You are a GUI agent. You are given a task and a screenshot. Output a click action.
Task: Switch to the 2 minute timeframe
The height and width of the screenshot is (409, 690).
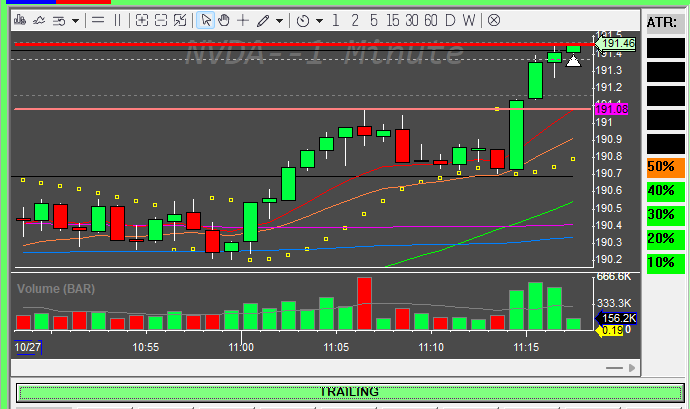click(355, 20)
